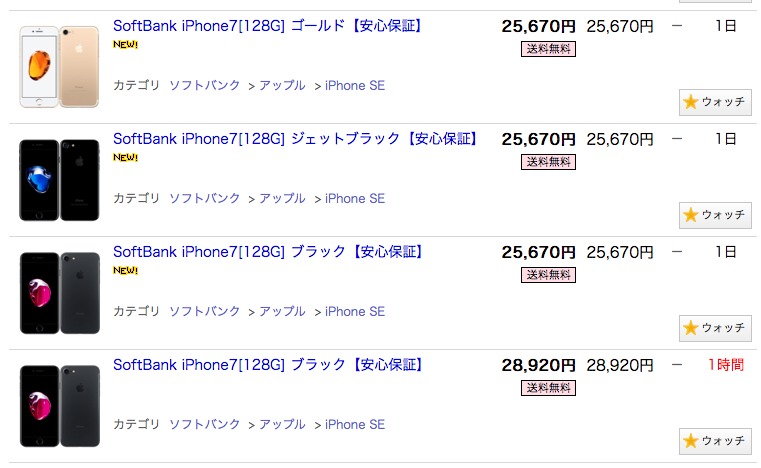Click アップル category in the 28,920円 listing
Image resolution: width=761 pixels, height=468 pixels.
[282, 425]
